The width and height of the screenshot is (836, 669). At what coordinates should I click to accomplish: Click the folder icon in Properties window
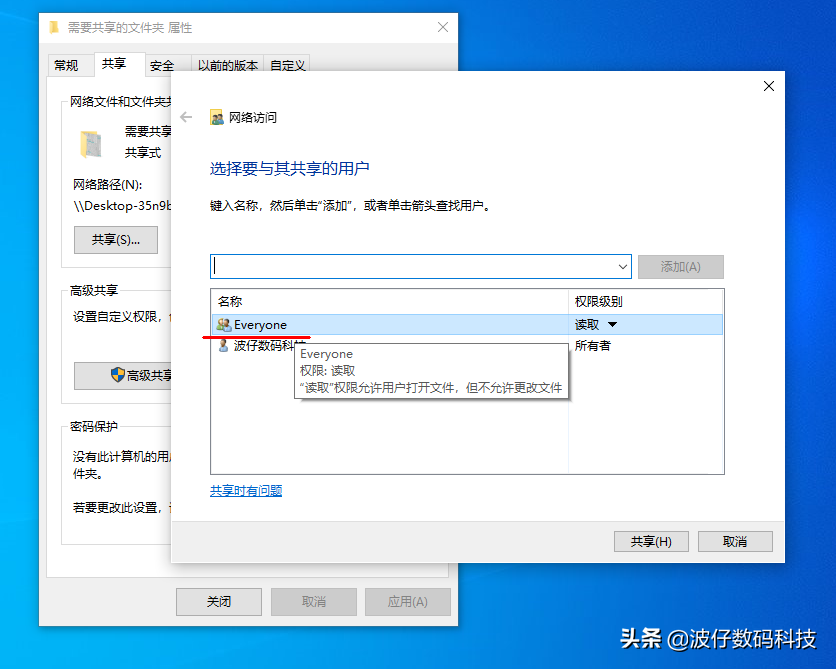point(91,144)
